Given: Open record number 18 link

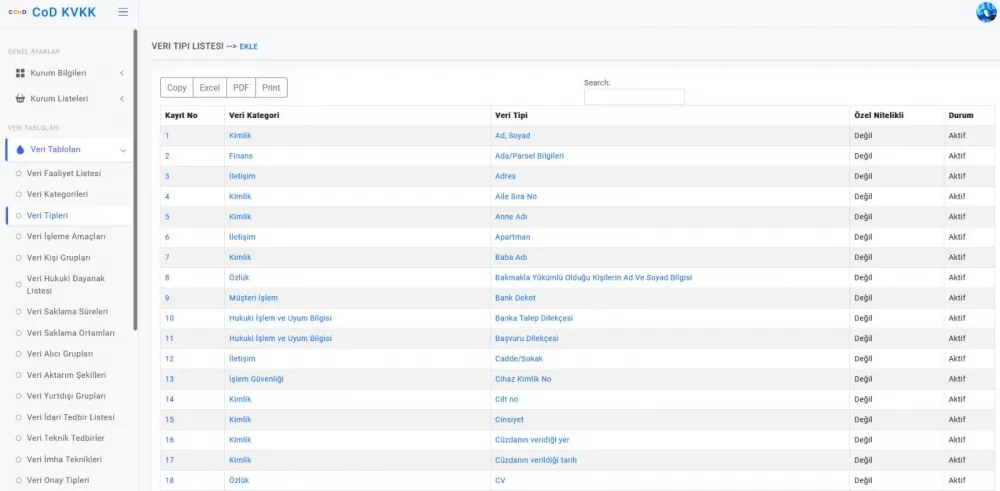Looking at the screenshot, I should click(x=169, y=481).
